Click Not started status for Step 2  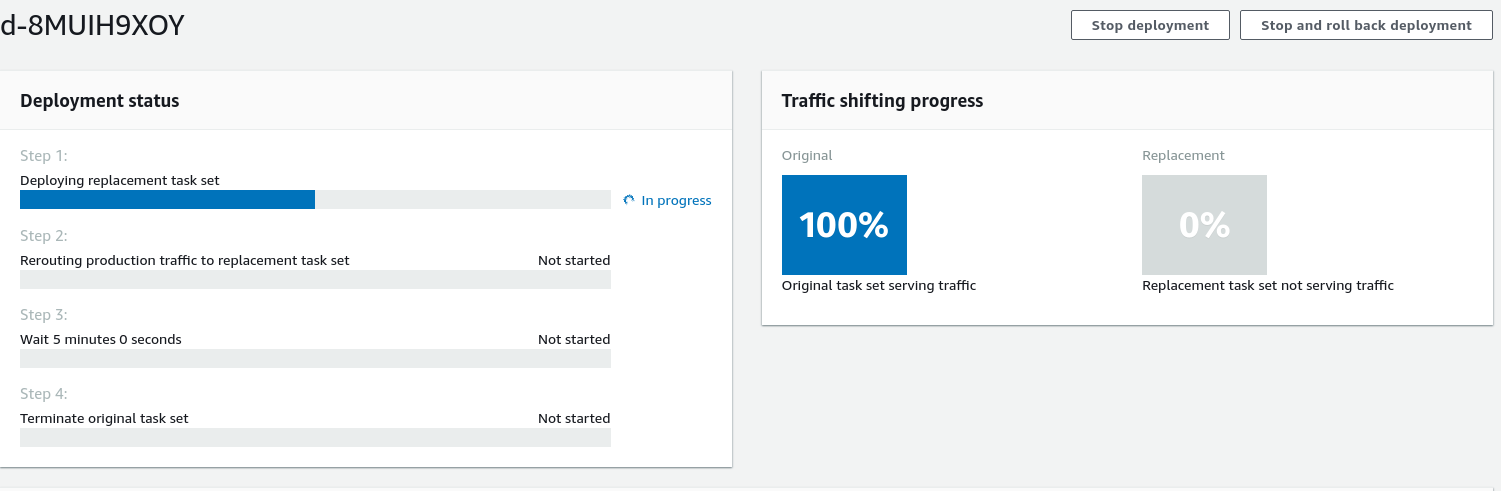(573, 260)
